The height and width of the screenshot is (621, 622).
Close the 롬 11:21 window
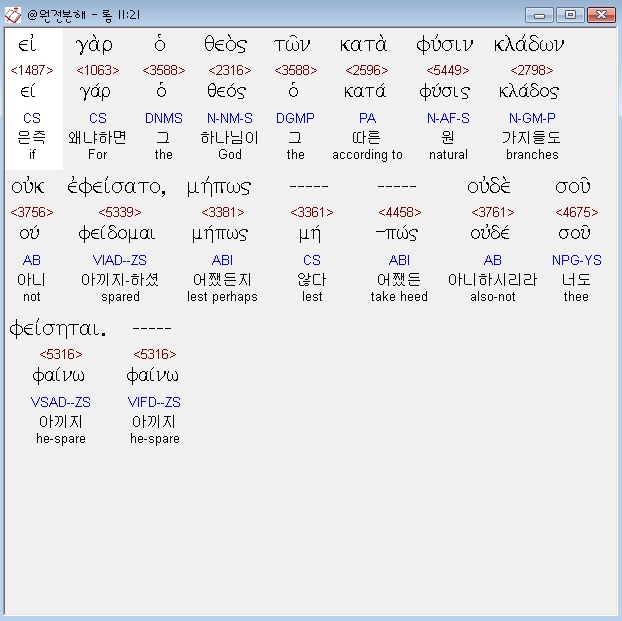pos(601,15)
